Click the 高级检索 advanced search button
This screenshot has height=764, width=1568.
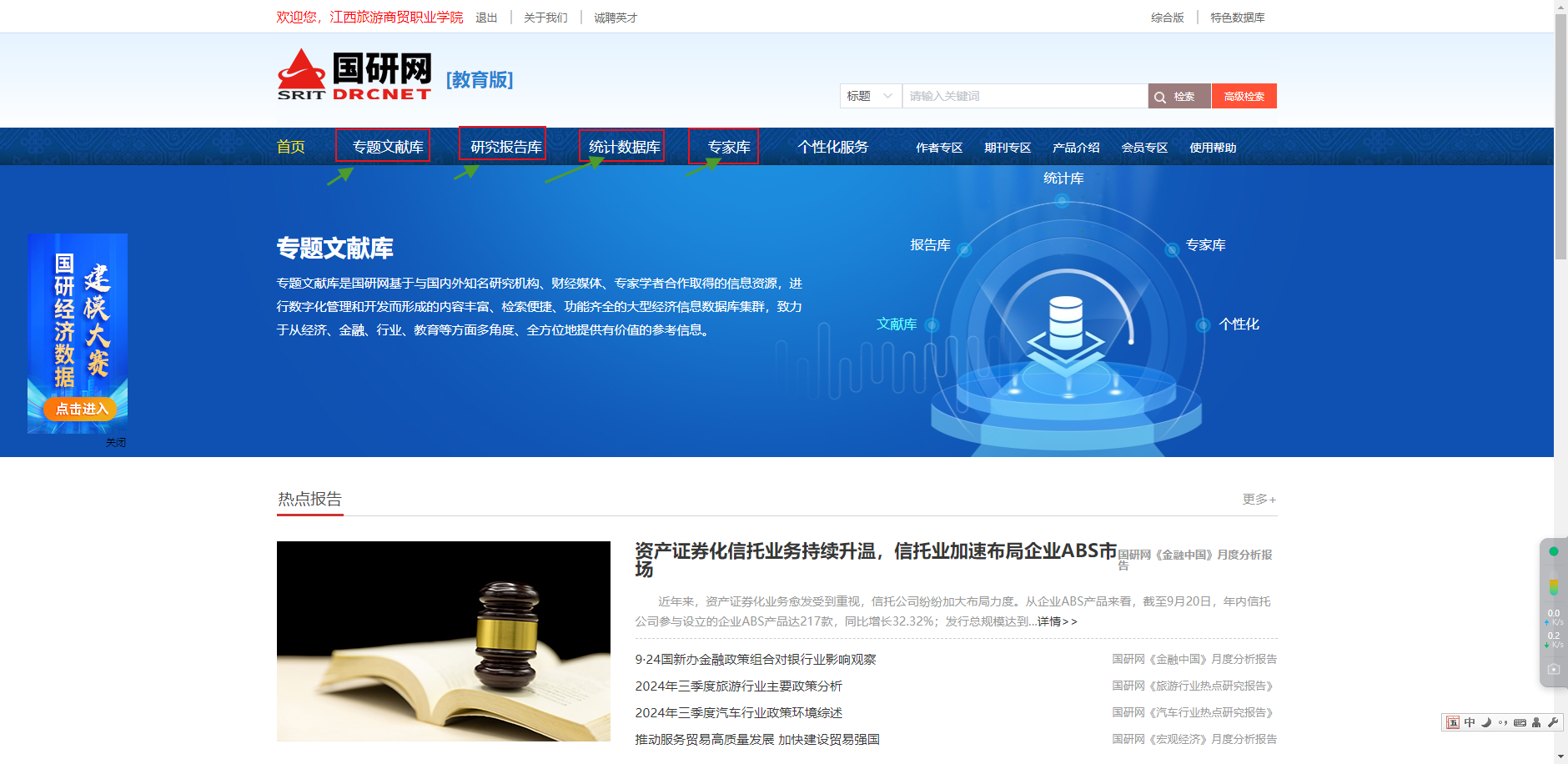tap(1244, 96)
